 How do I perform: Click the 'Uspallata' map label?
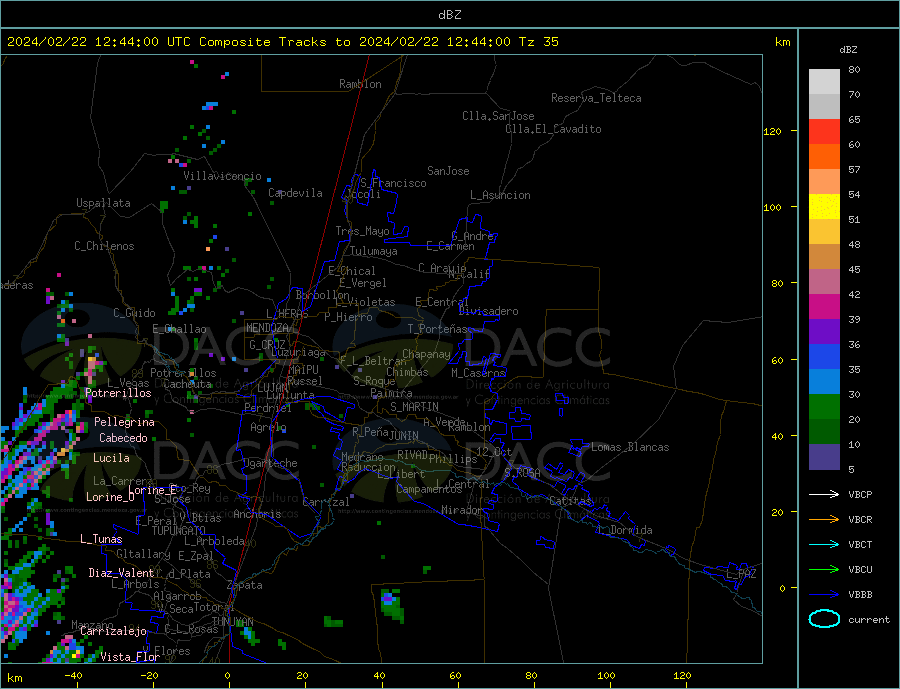pos(103,203)
